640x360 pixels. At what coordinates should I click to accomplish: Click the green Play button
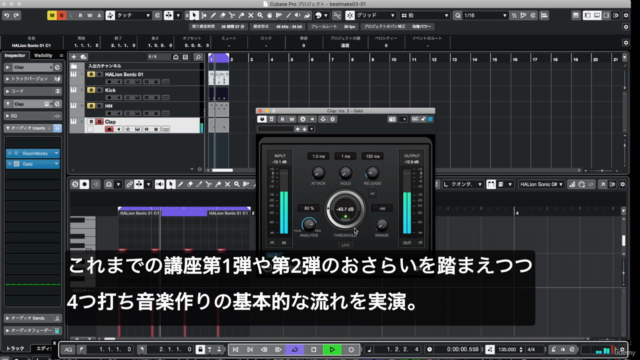(x=332, y=349)
